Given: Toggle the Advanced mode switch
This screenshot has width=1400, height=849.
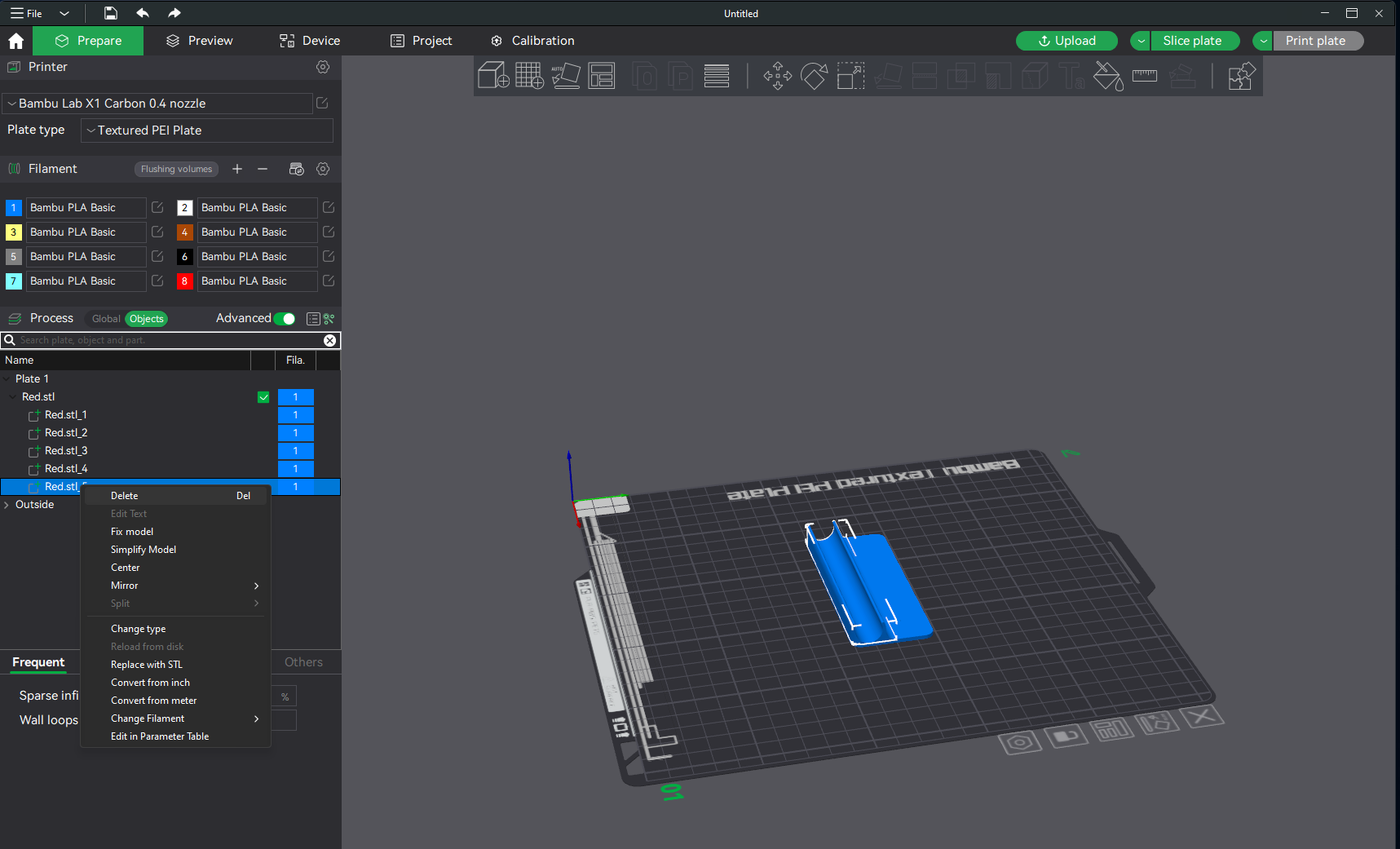Looking at the screenshot, I should 285,319.
